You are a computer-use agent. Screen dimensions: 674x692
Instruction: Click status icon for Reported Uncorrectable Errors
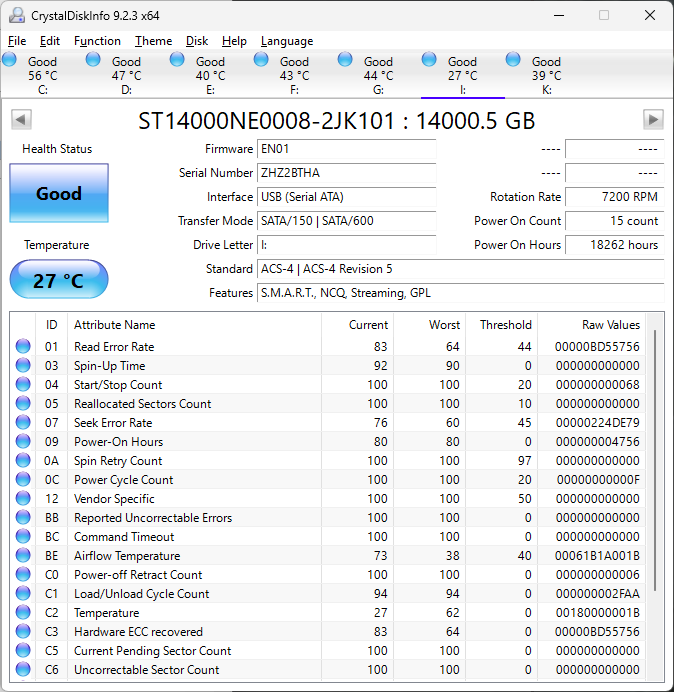(x=23, y=517)
